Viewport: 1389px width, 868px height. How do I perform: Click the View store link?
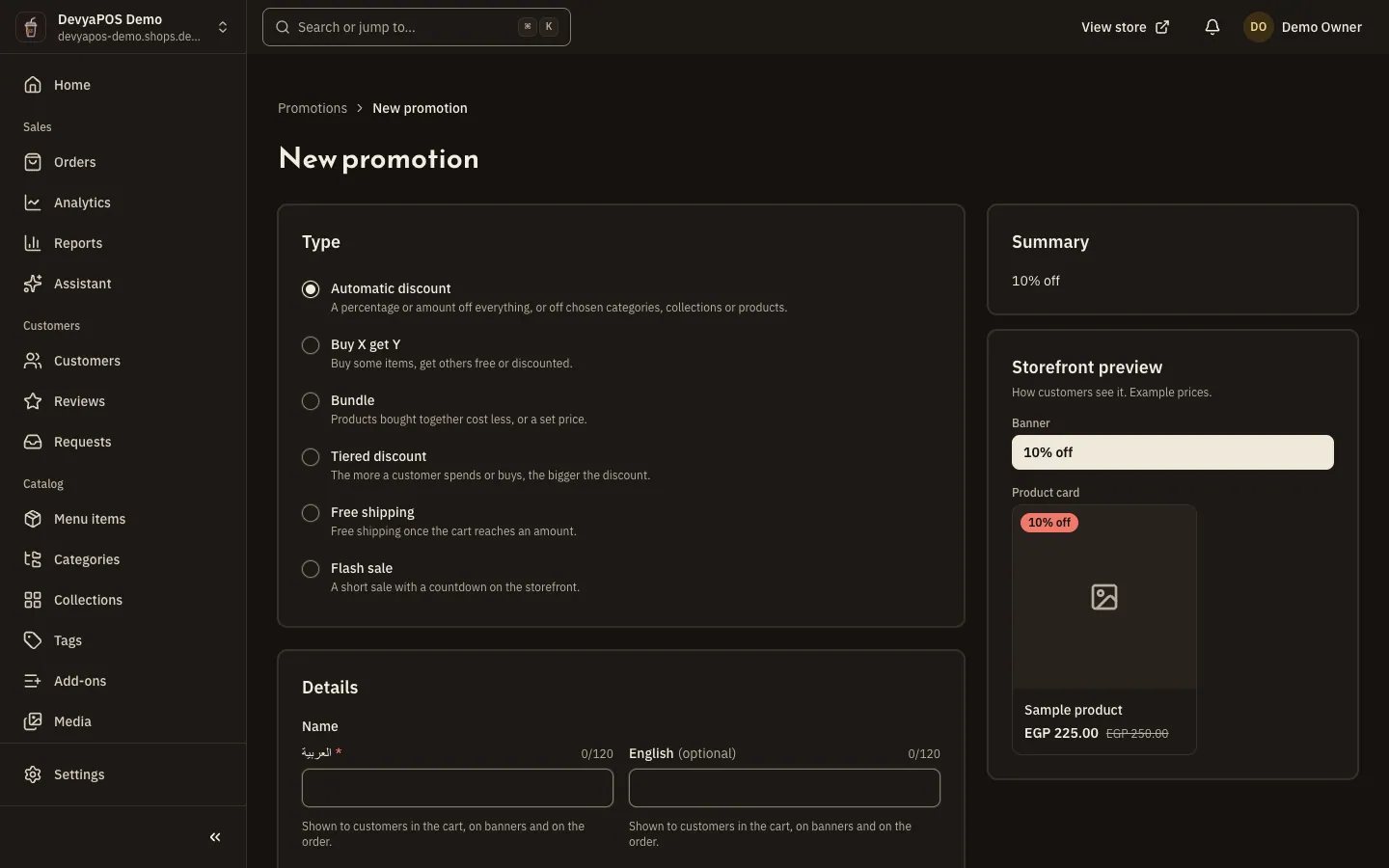tap(1125, 27)
